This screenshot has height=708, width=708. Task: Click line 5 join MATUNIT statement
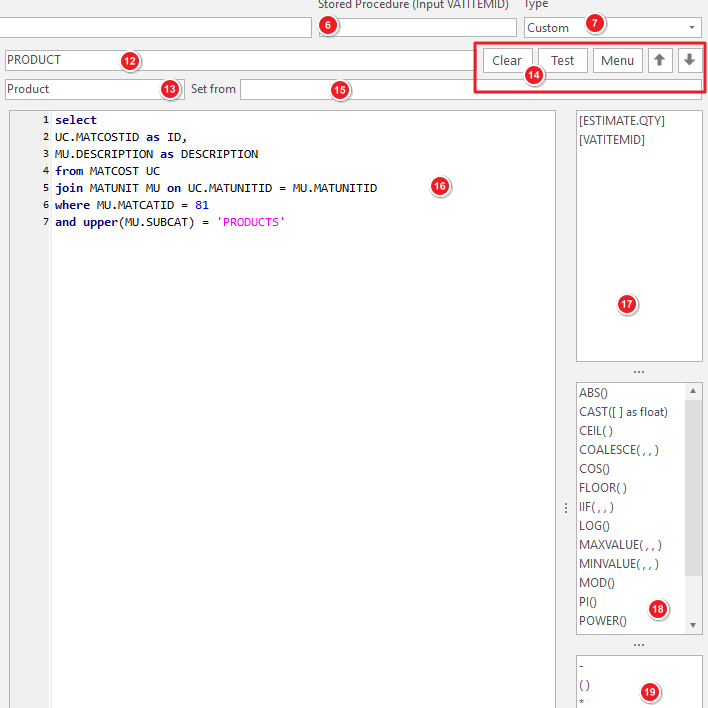(x=216, y=188)
